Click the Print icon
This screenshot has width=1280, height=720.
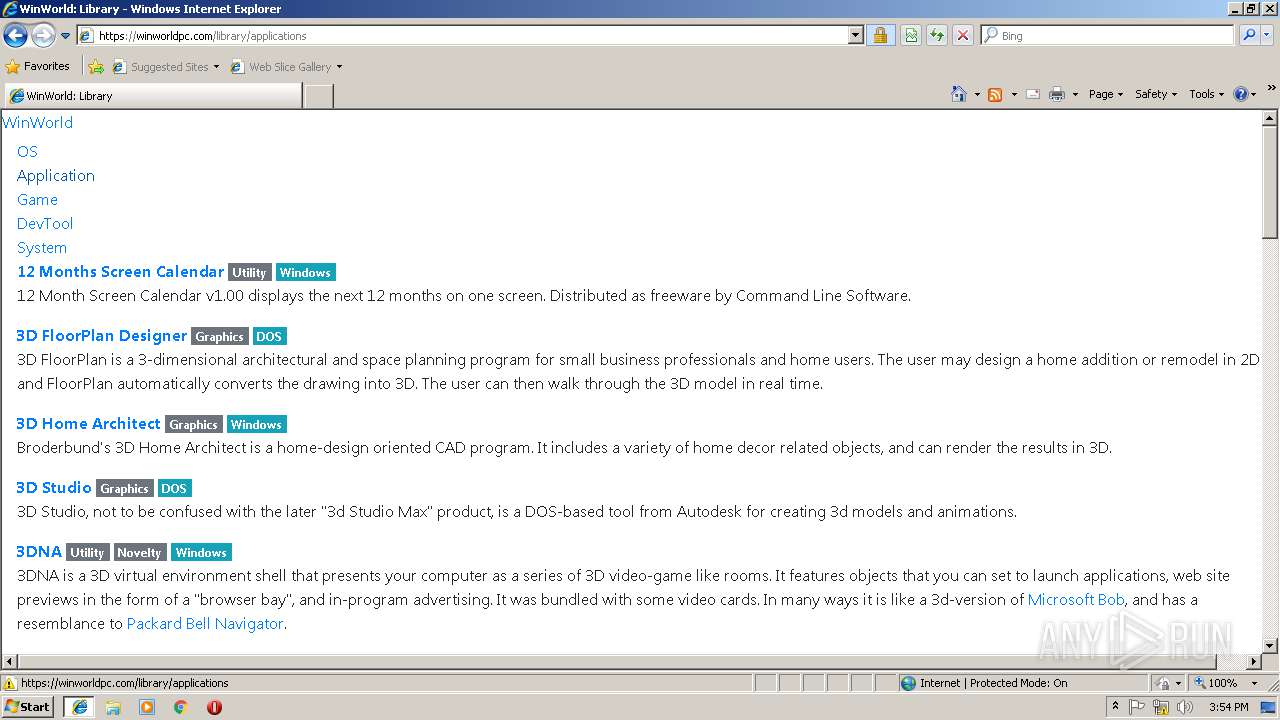pyautogui.click(x=1057, y=94)
